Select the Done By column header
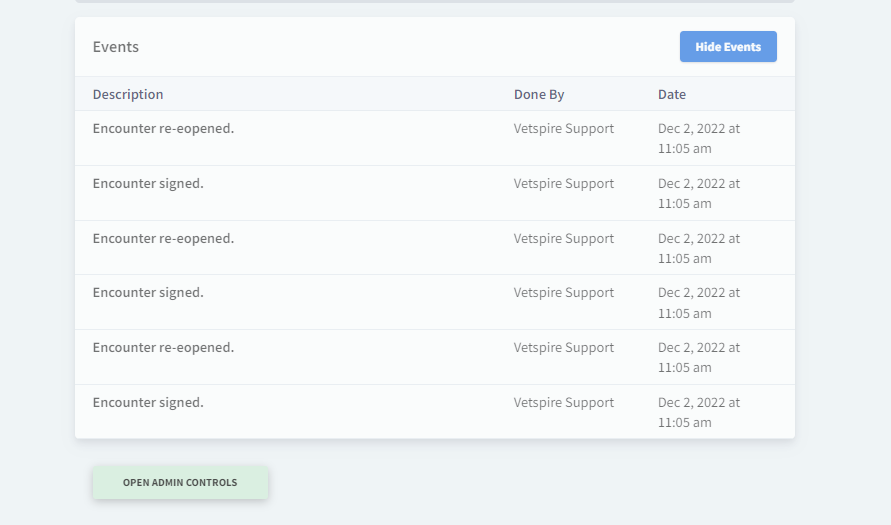 coord(539,95)
